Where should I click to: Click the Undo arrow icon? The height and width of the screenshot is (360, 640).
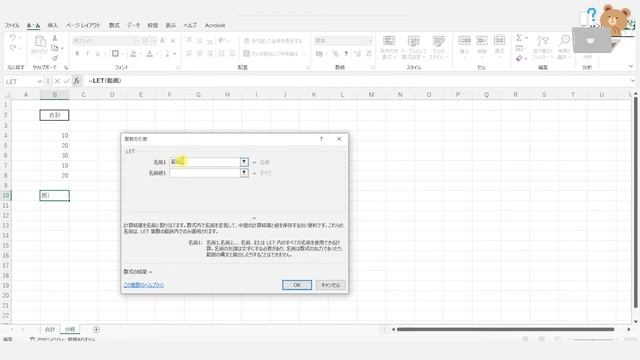[x=13, y=38]
